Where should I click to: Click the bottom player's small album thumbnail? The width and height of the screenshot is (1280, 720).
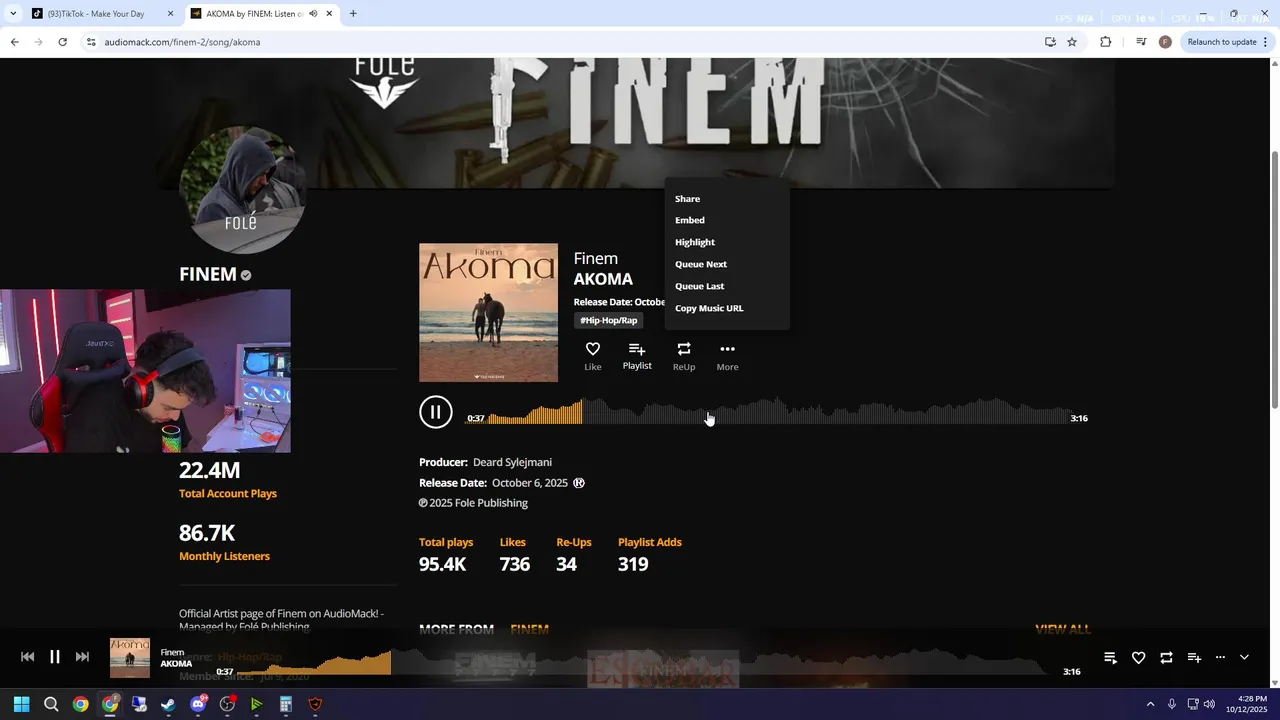130,658
